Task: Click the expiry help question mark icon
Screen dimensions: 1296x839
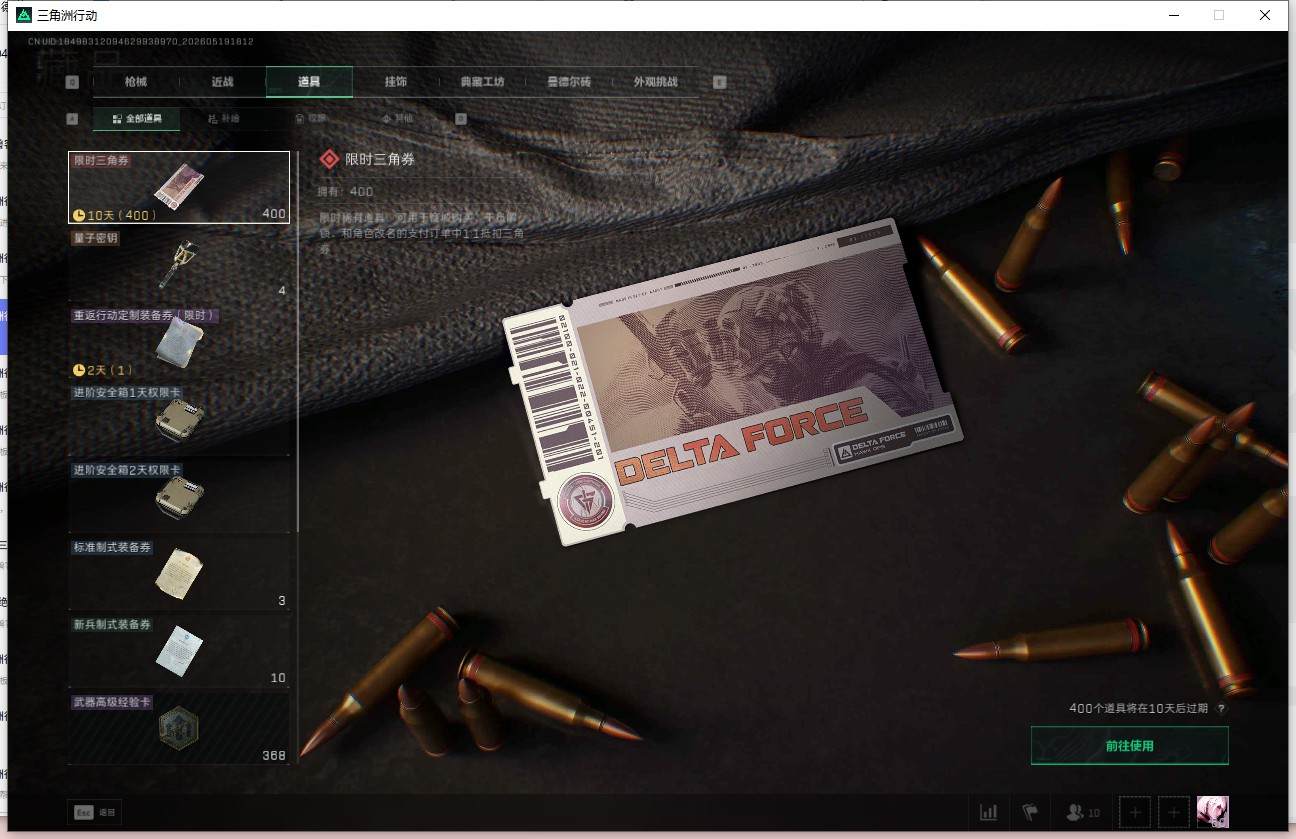Action: click(1221, 708)
